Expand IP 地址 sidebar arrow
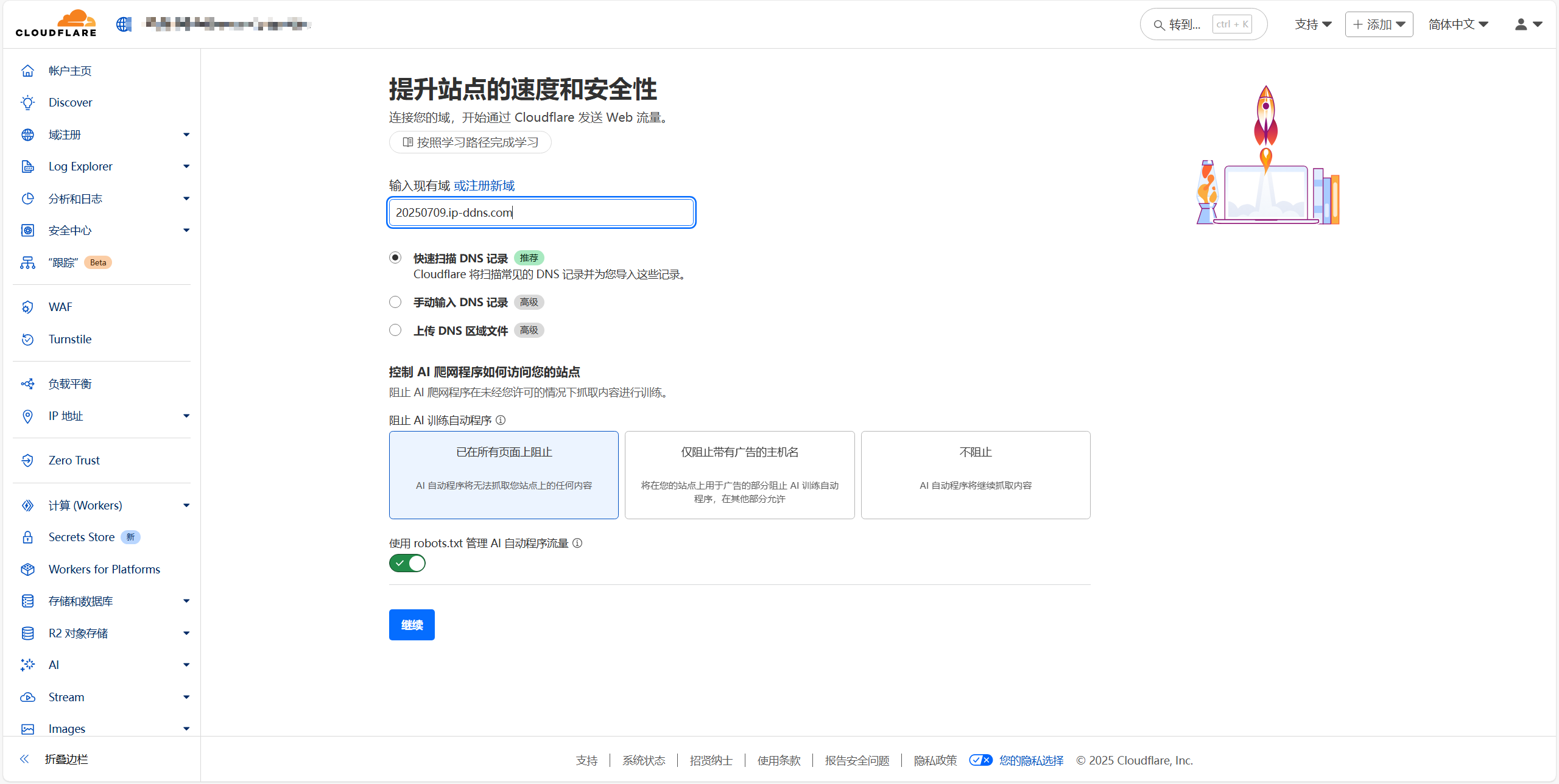 click(x=186, y=416)
